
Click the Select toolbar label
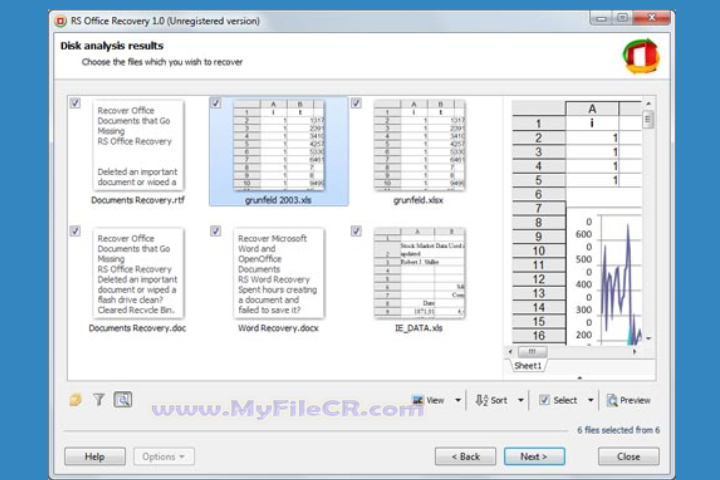click(565, 401)
